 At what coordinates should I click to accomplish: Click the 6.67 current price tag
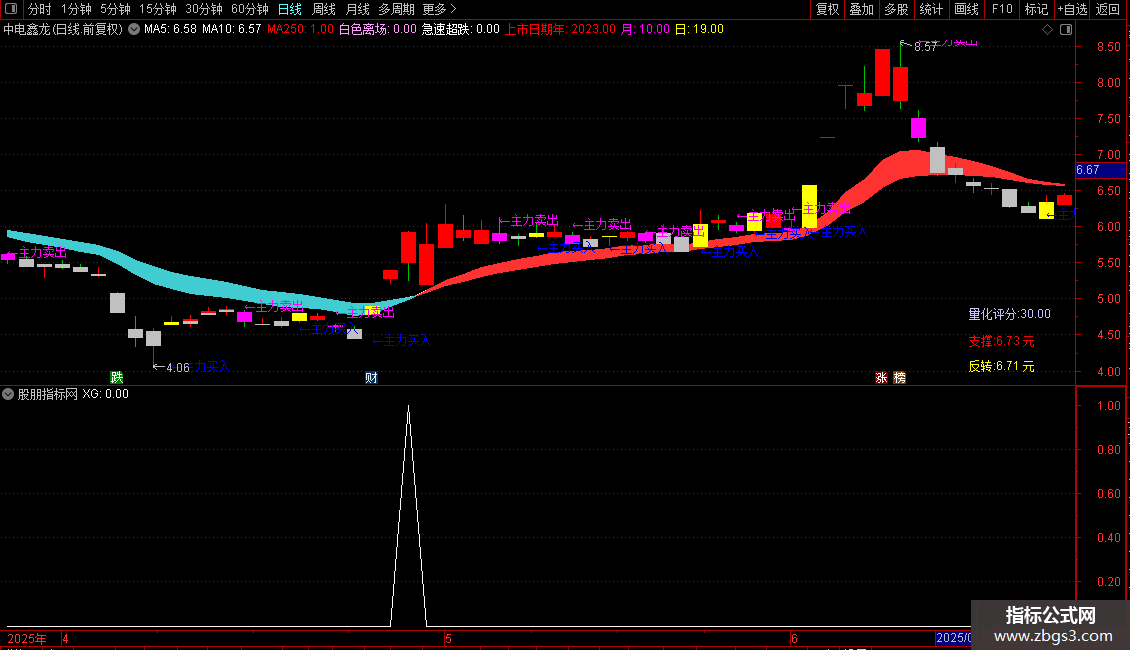tap(1100, 170)
